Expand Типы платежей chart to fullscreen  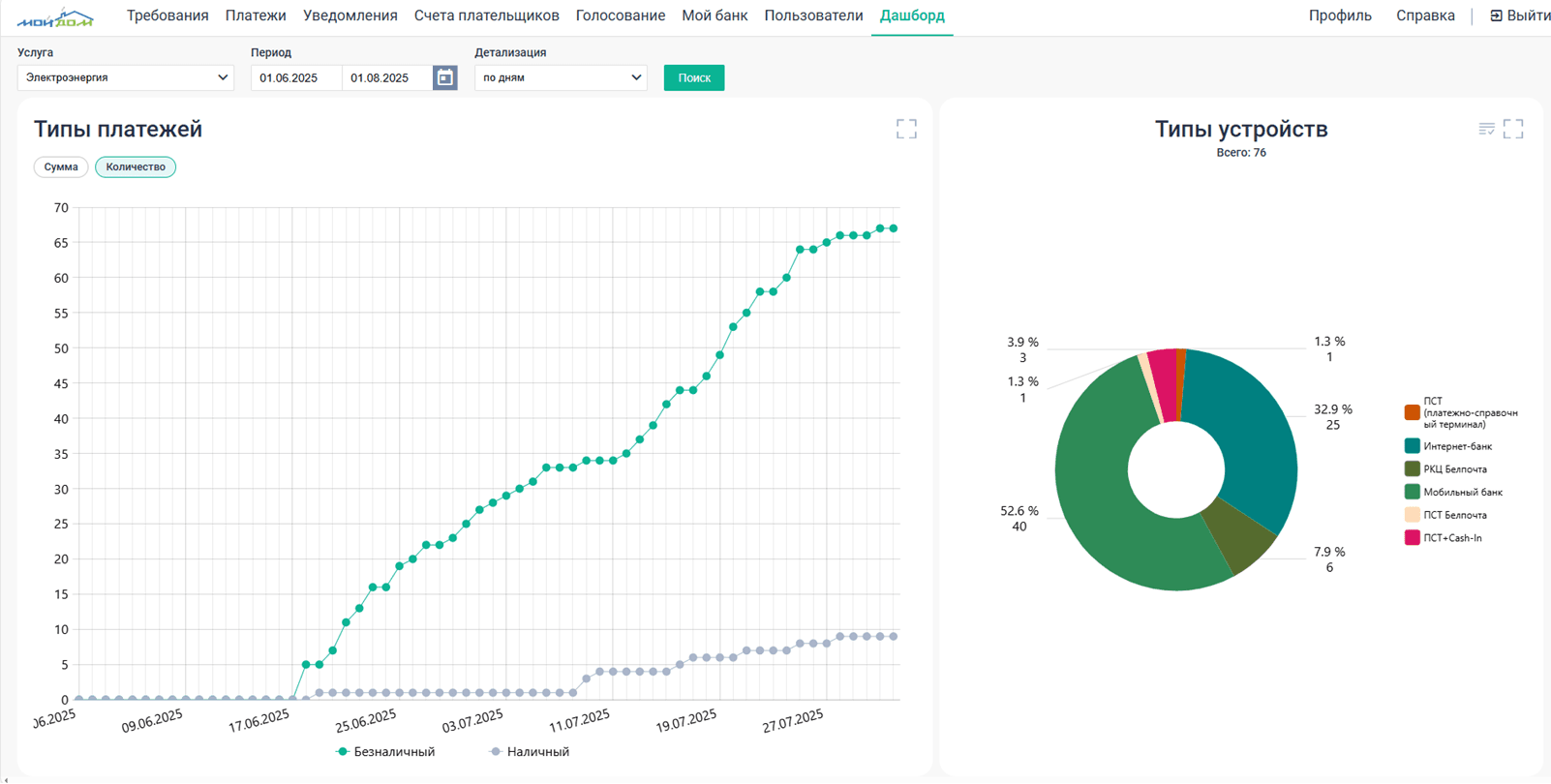point(905,129)
